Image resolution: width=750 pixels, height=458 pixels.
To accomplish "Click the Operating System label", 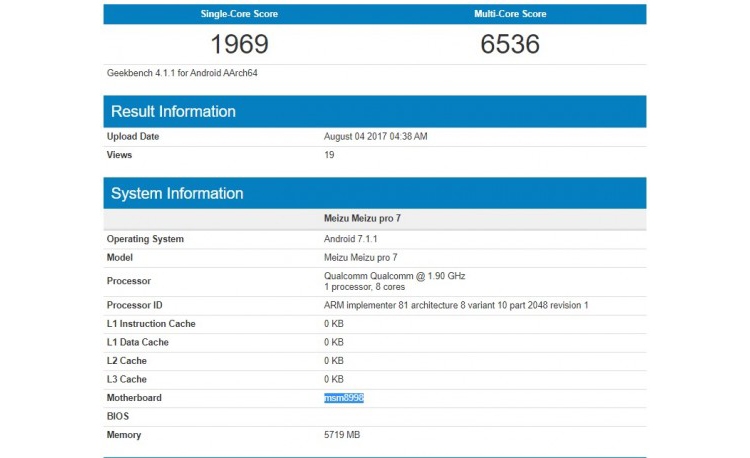I will tap(145, 239).
